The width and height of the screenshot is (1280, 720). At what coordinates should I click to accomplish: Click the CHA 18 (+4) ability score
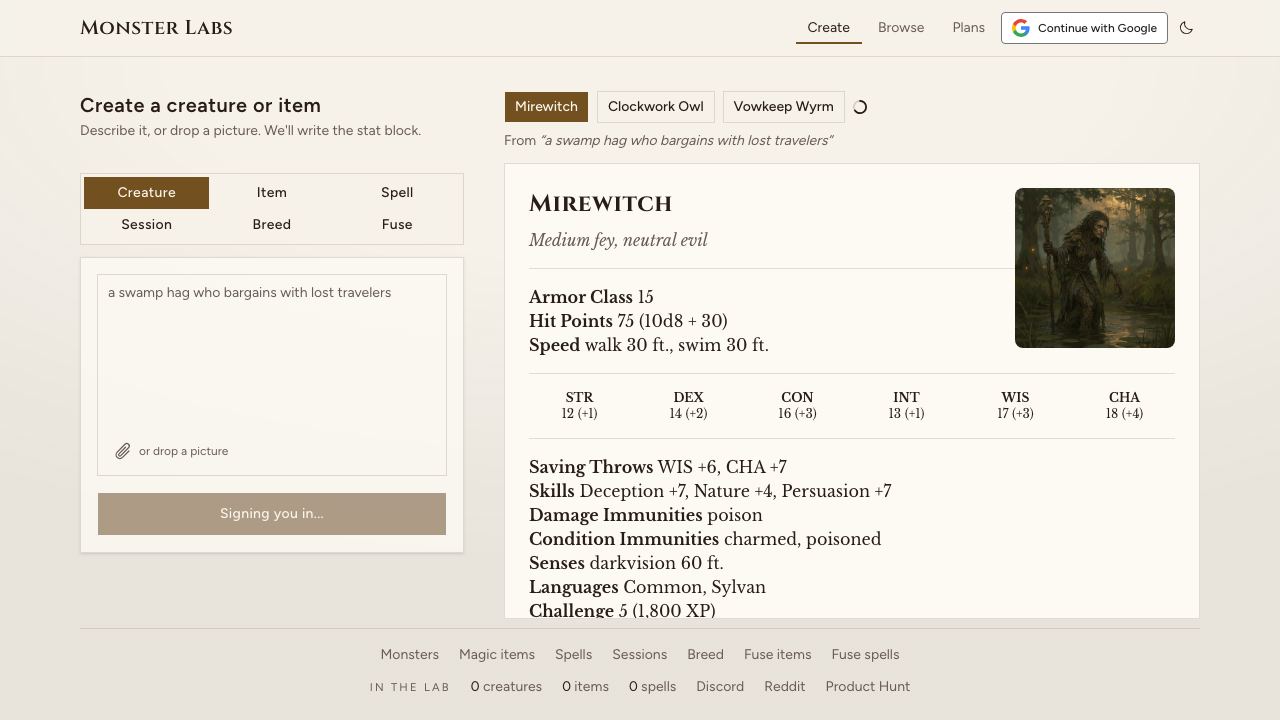coord(1124,405)
